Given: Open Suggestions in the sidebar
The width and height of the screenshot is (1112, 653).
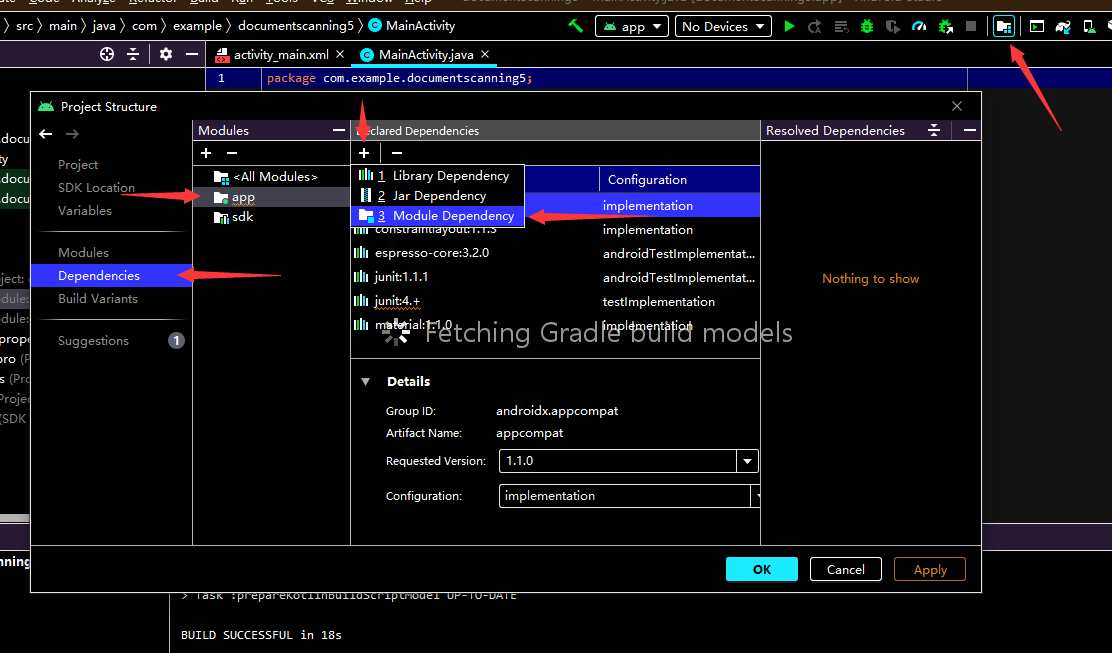Looking at the screenshot, I should 93,341.
